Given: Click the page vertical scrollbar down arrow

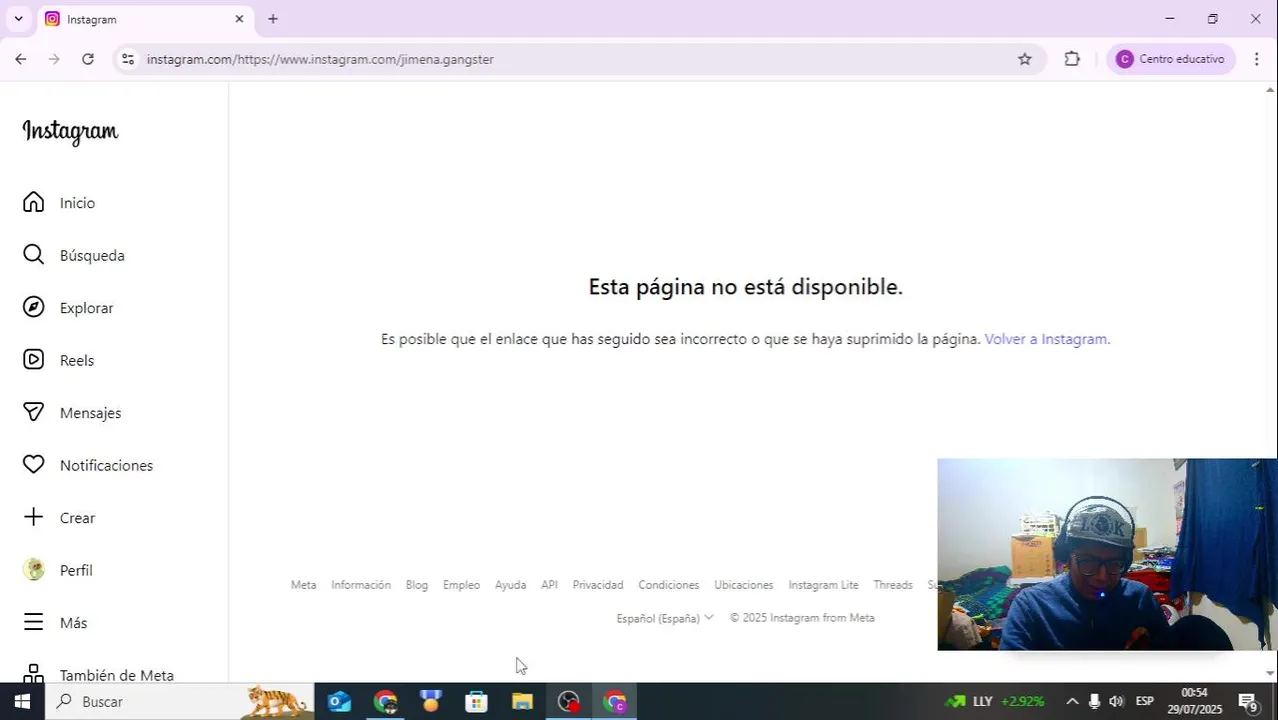Looking at the screenshot, I should (x=1270, y=673).
